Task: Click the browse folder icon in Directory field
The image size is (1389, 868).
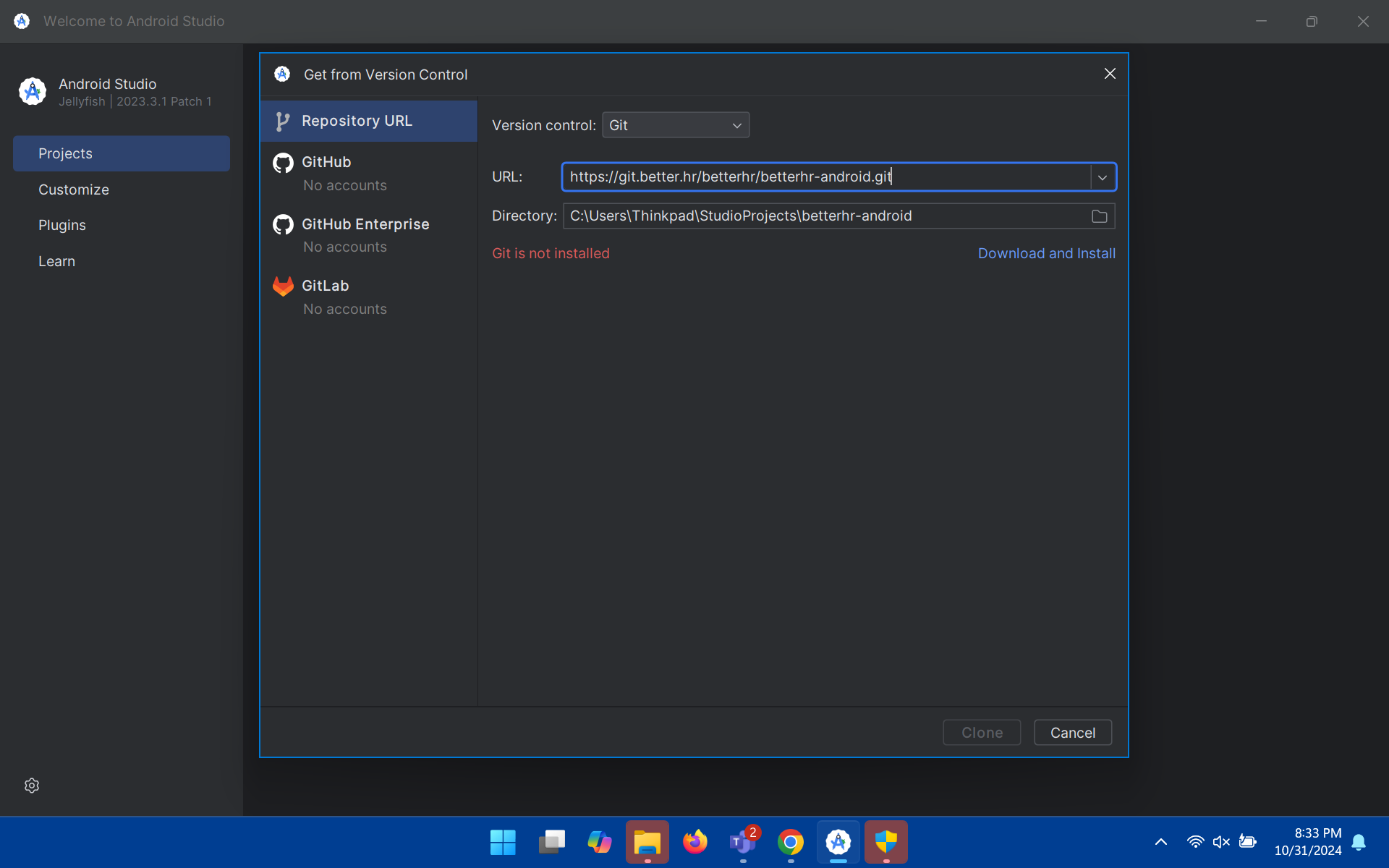Action: 1100,216
